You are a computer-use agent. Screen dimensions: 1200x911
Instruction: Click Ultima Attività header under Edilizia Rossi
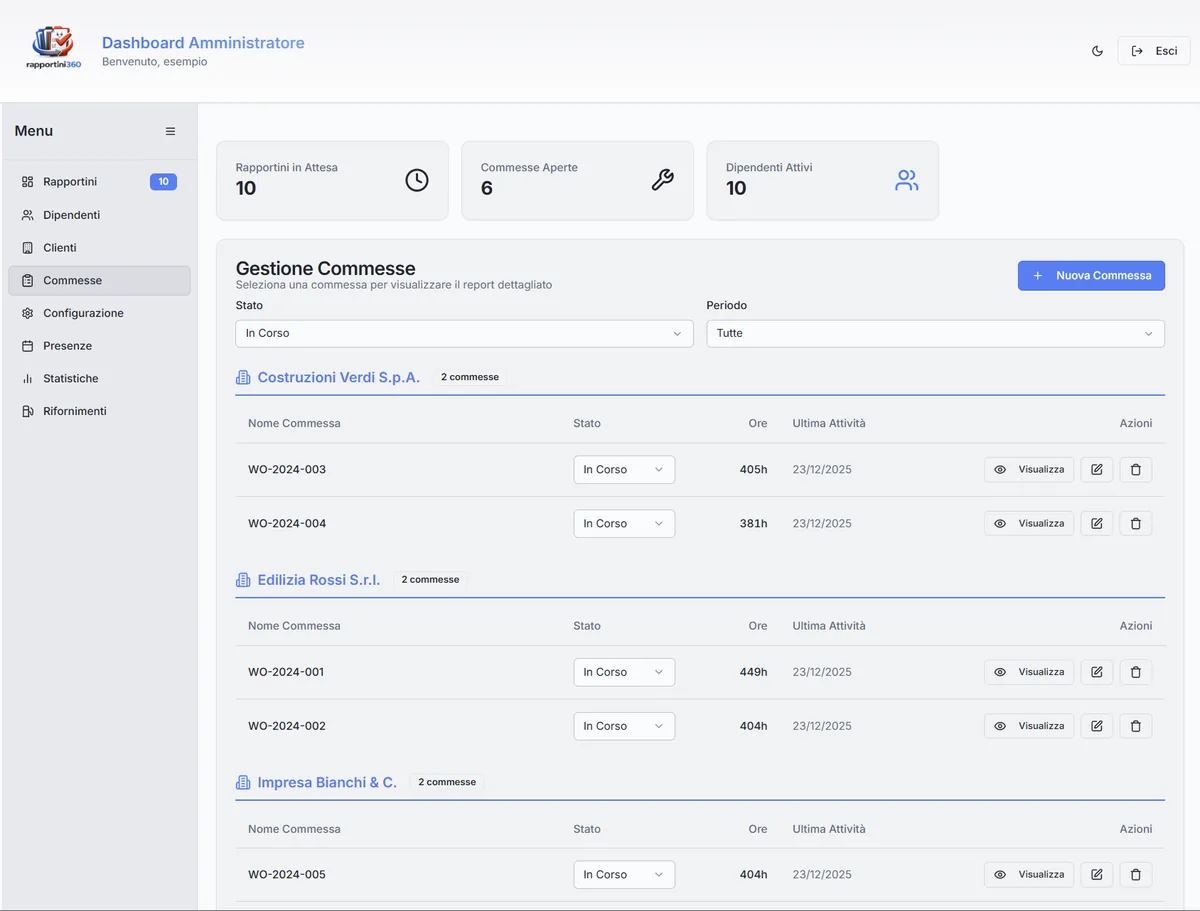[829, 626]
